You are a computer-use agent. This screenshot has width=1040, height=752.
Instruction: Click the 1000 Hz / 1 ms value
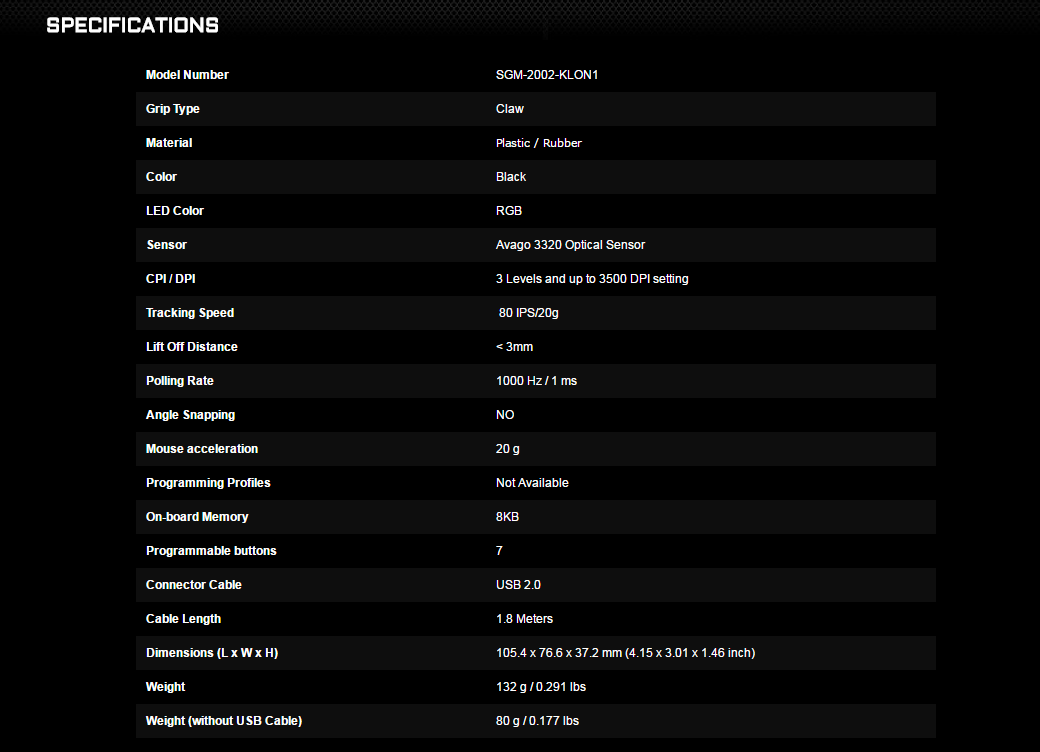pyautogui.click(x=538, y=381)
